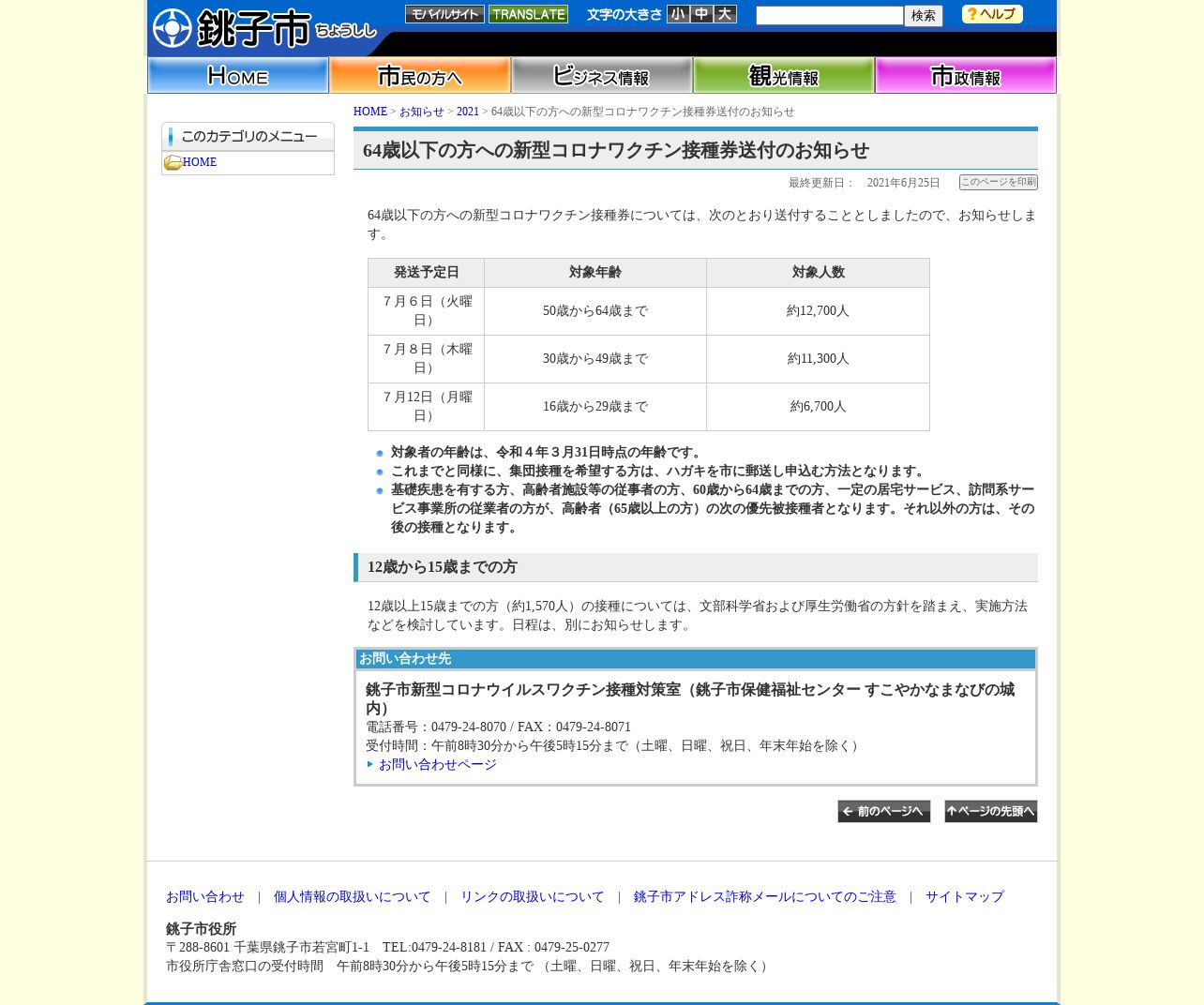This screenshot has width=1204, height=1005.
Task: Open the サイトマップ footer link
Action: pyautogui.click(x=965, y=897)
